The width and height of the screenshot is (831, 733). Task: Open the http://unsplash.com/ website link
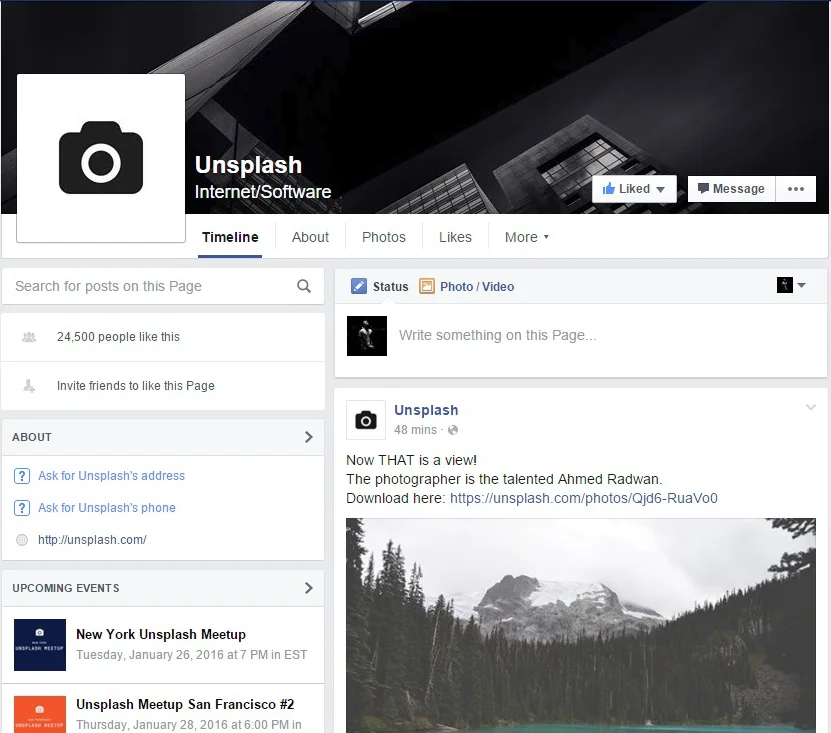pyautogui.click(x=92, y=540)
